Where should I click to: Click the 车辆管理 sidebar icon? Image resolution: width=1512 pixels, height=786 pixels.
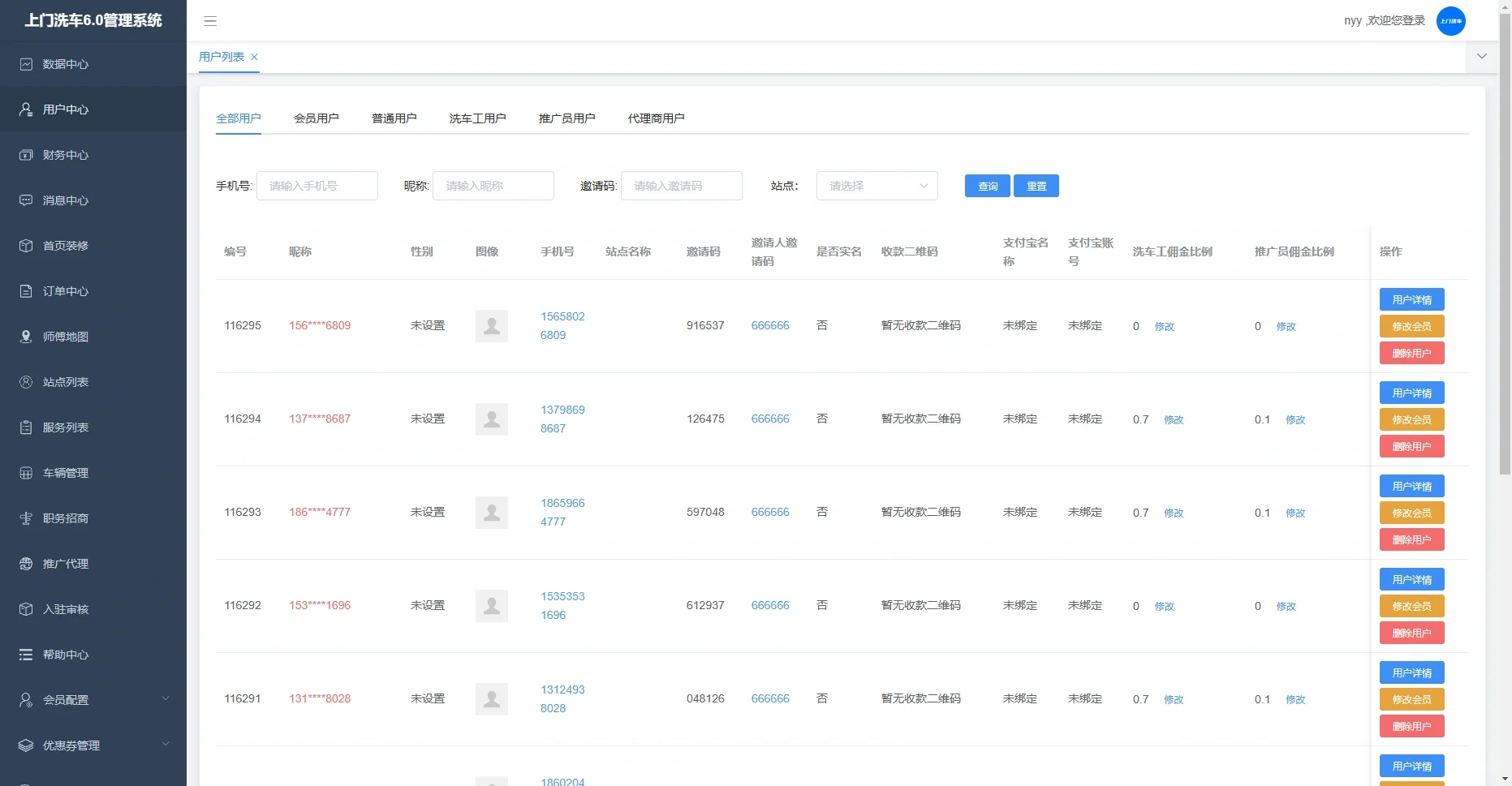[26, 473]
